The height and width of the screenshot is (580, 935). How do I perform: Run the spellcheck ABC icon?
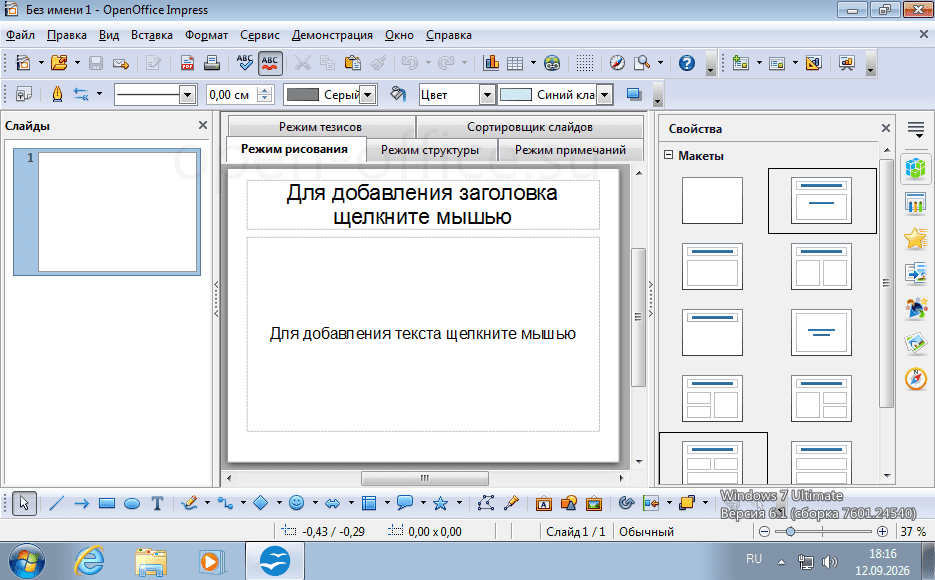point(244,63)
